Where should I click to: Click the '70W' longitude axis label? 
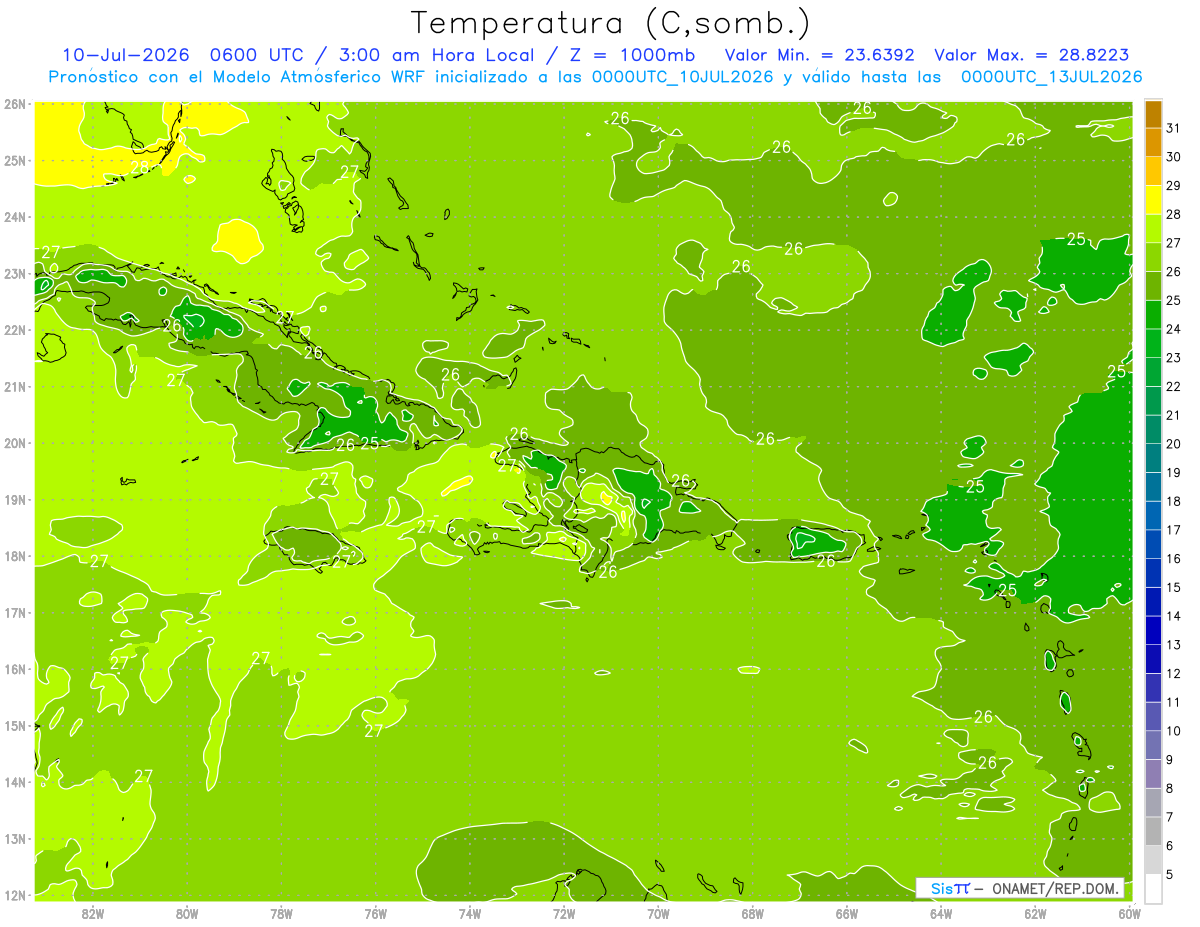658,913
